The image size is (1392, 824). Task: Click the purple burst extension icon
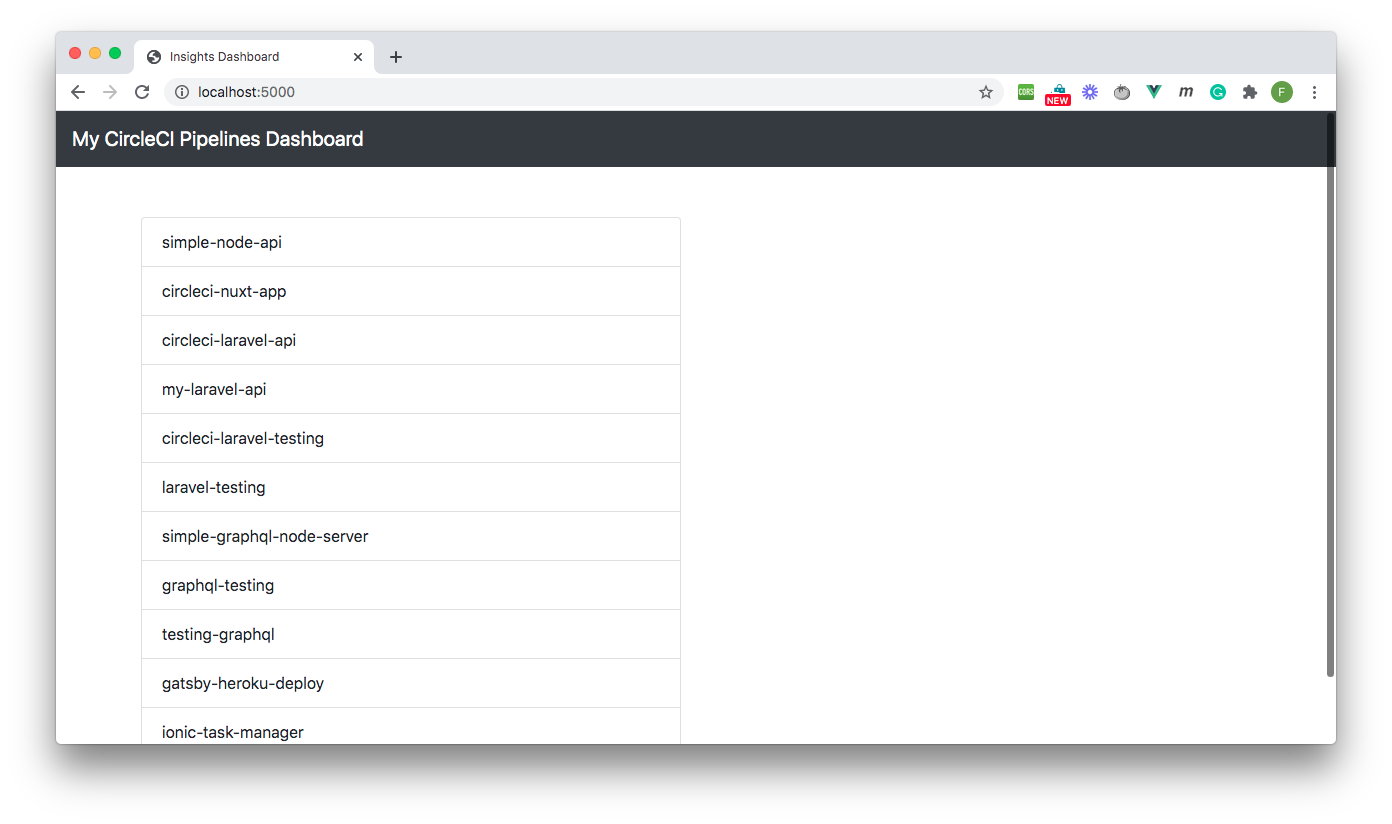tap(1089, 91)
